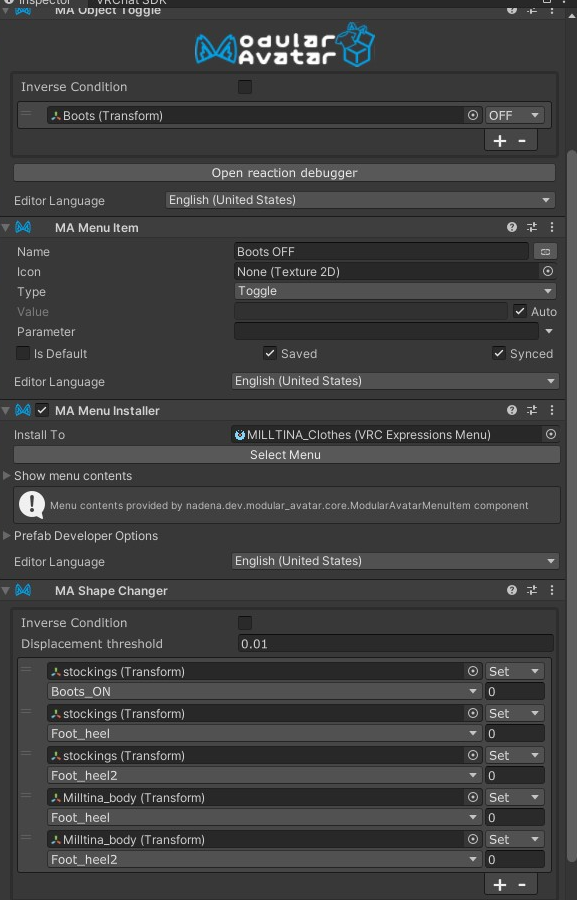The height and width of the screenshot is (900, 577).
Task: Open presets icon on MA Menu Installer
Action: point(532,410)
